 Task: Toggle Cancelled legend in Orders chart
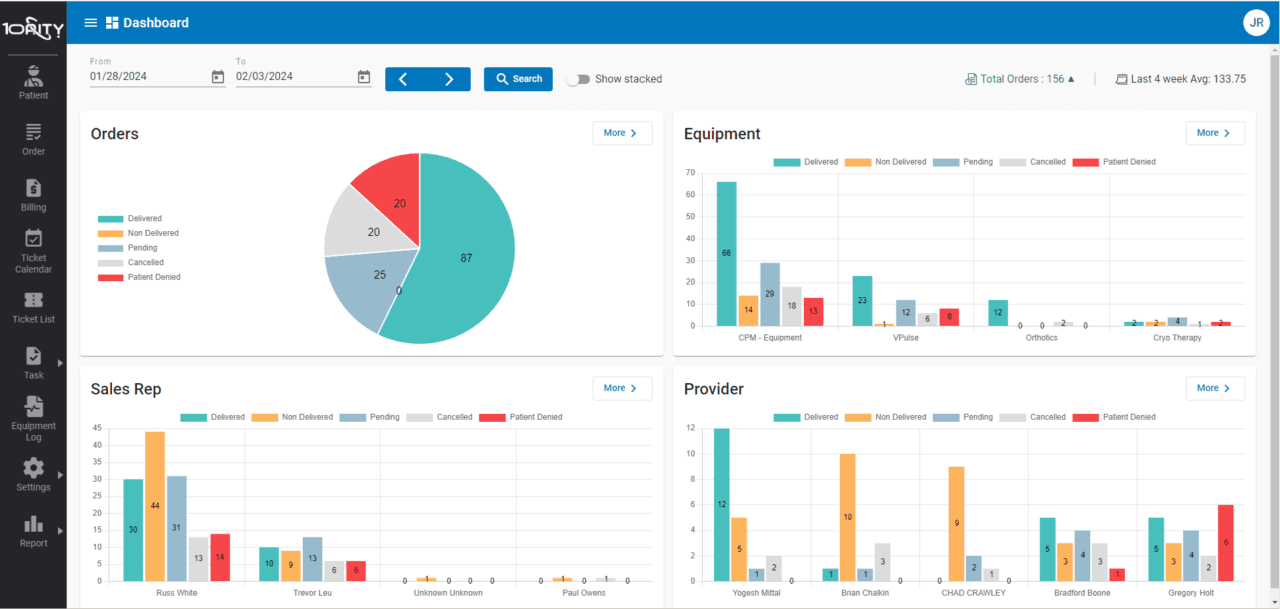click(130, 262)
